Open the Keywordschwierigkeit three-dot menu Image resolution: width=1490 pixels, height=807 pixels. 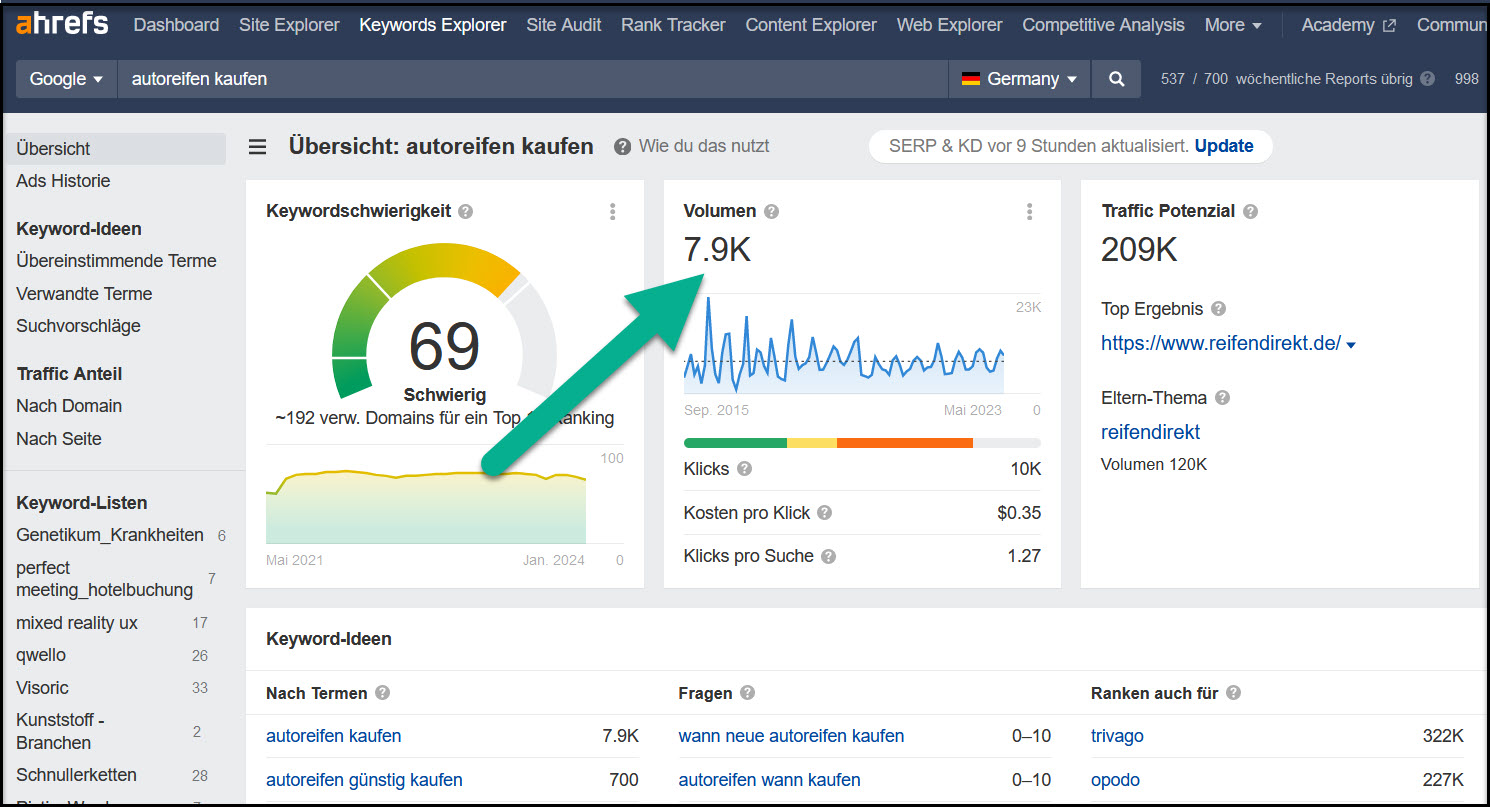point(612,212)
